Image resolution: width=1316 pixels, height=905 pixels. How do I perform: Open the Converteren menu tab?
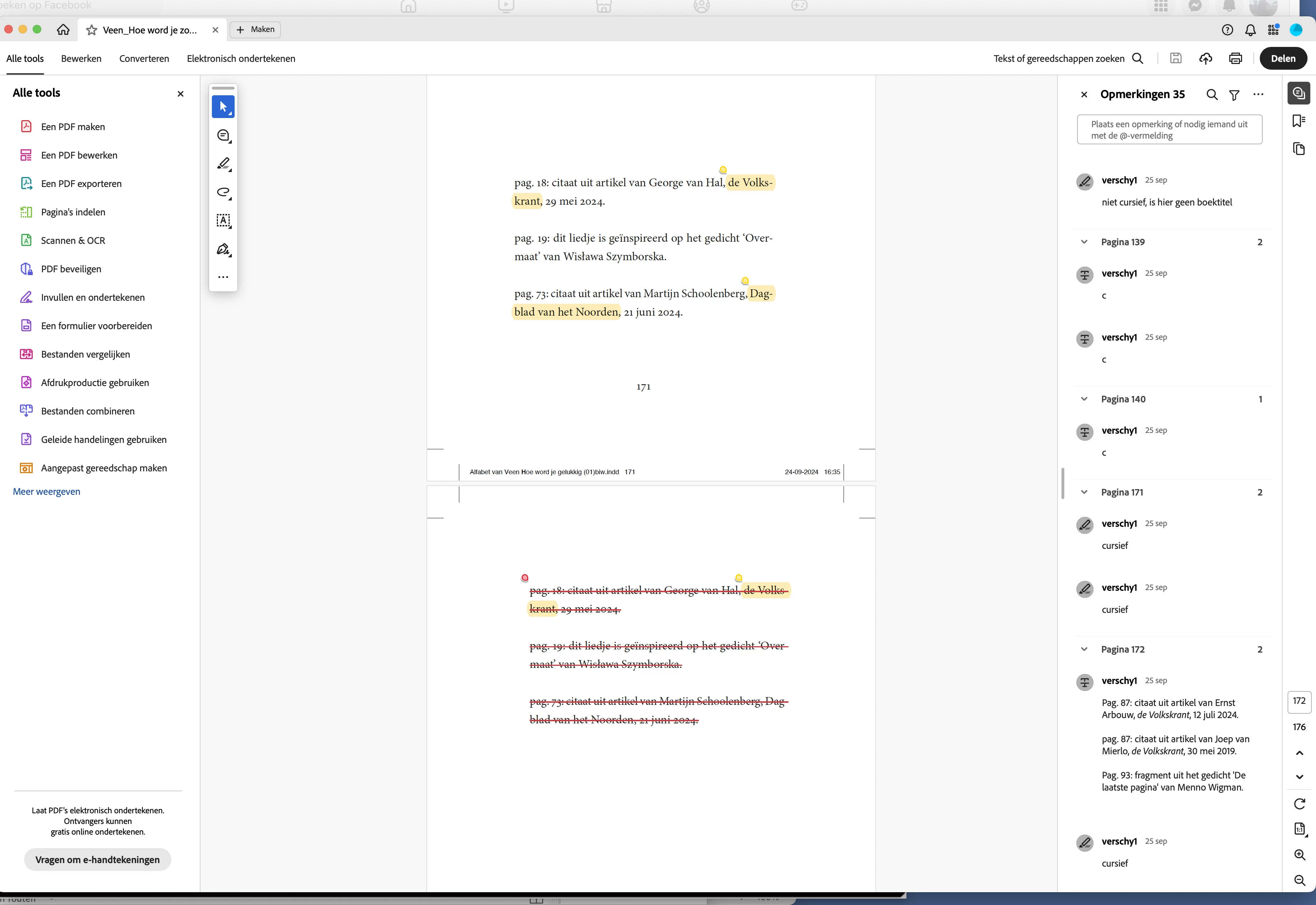(144, 58)
